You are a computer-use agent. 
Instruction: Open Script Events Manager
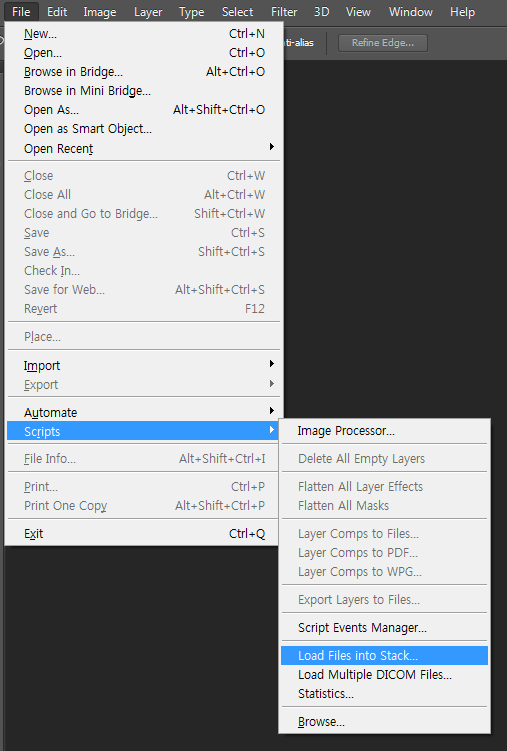[384, 627]
